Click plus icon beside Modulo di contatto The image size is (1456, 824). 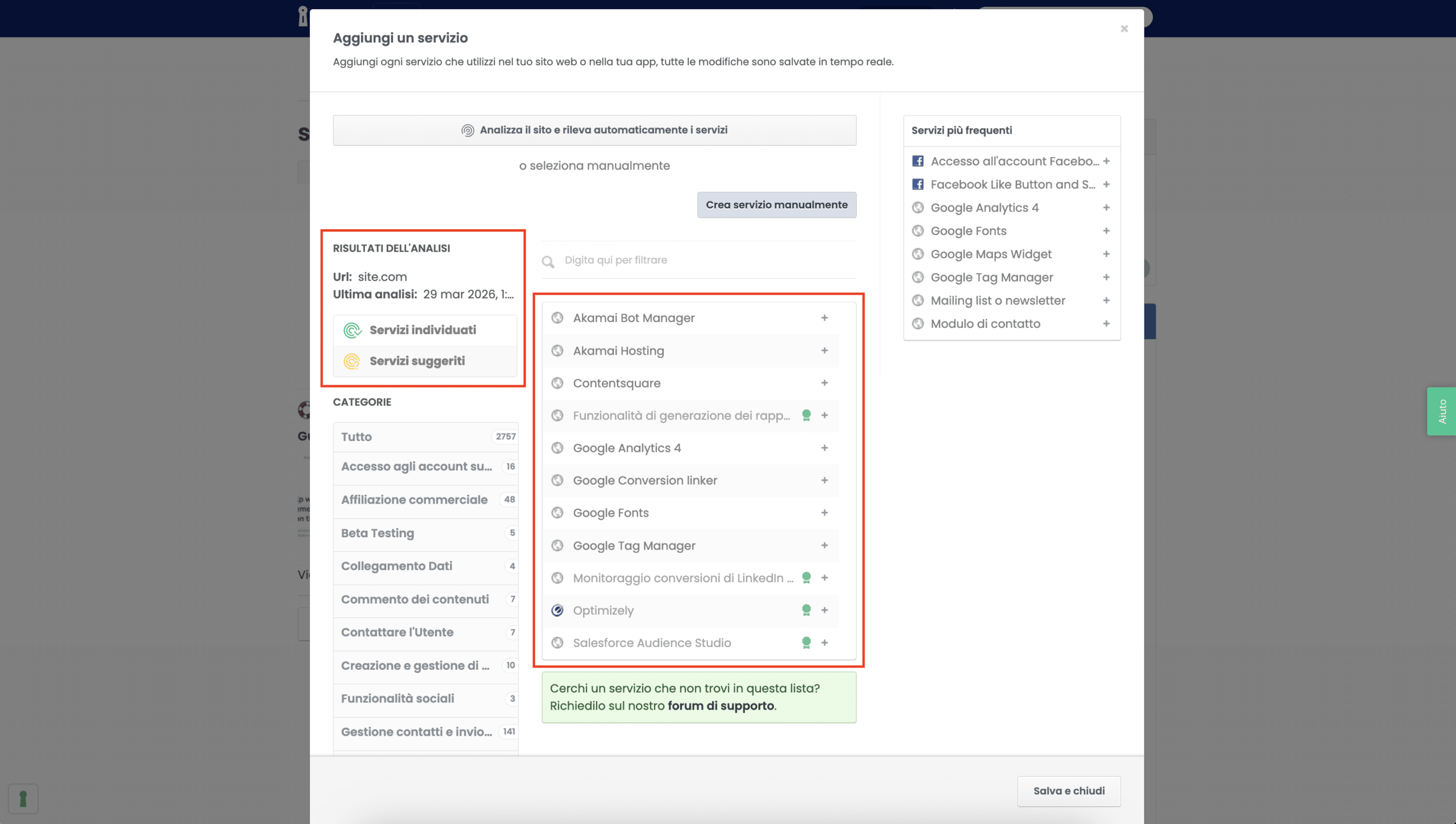tap(1106, 324)
